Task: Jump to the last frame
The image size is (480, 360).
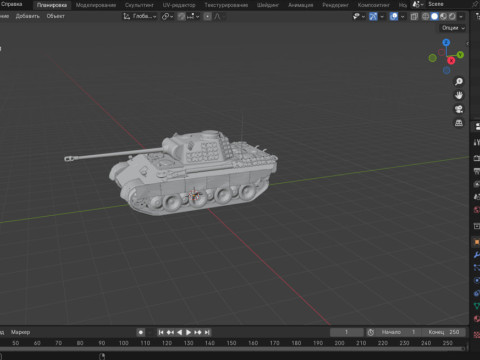Action: pos(207,332)
